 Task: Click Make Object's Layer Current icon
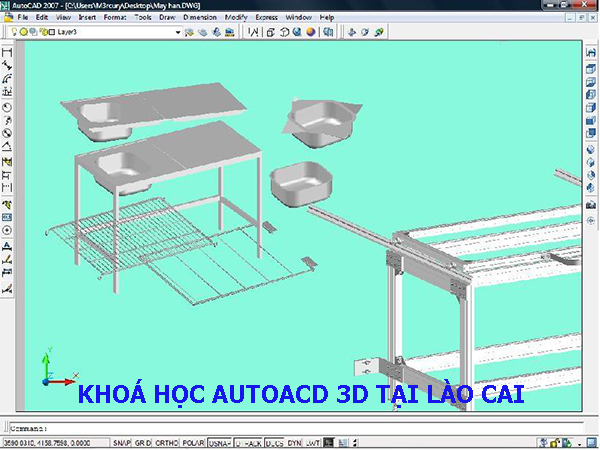202,32
